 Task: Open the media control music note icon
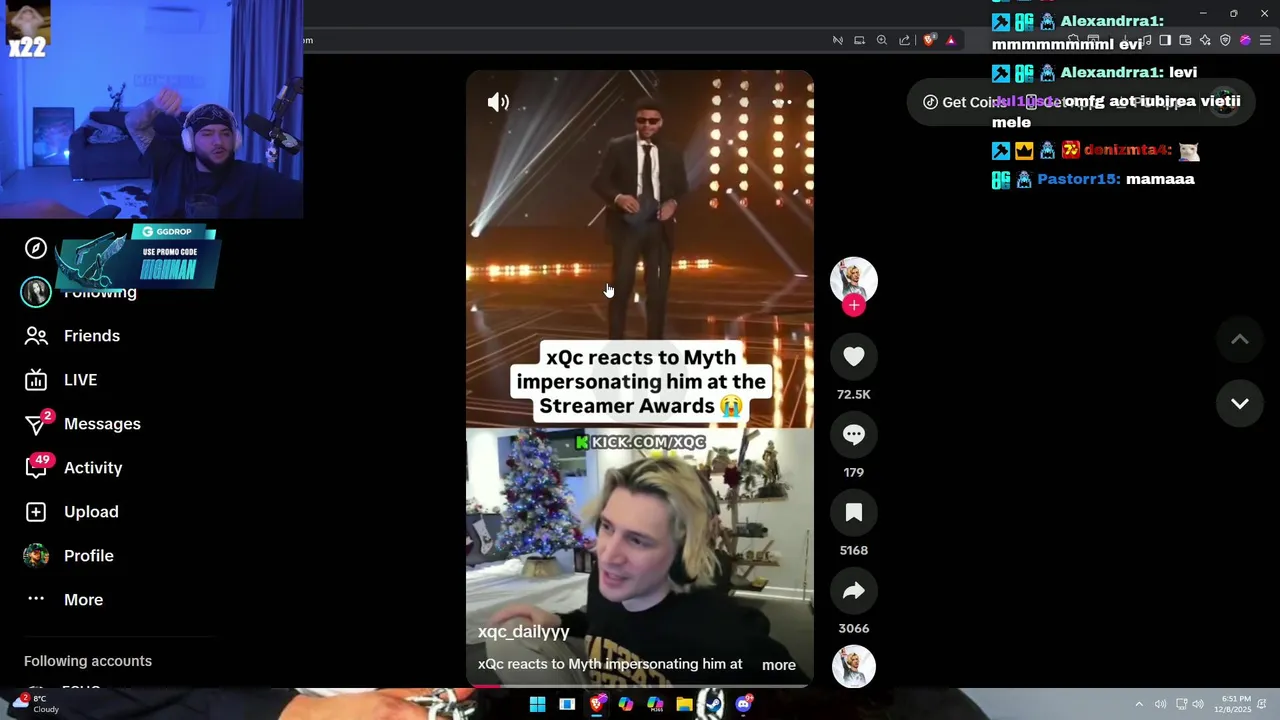1146,40
